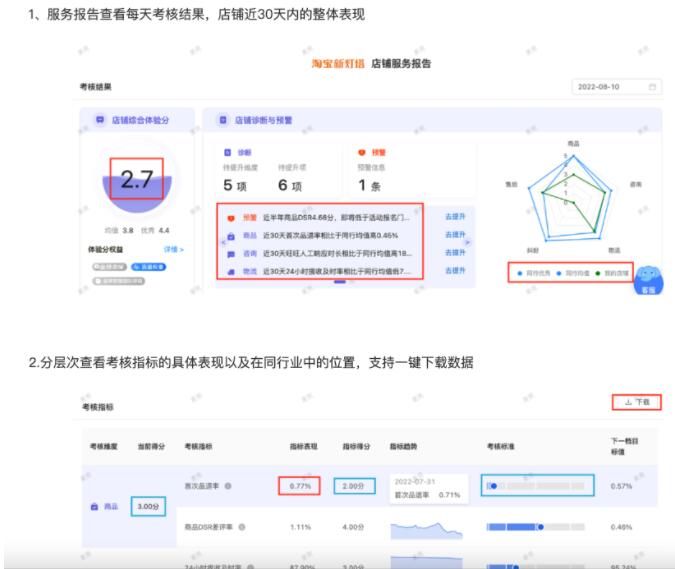The image size is (675, 569).
Task: Click the 物流 truck icon in the 24小时揽收 alert row
Action: tap(231, 272)
